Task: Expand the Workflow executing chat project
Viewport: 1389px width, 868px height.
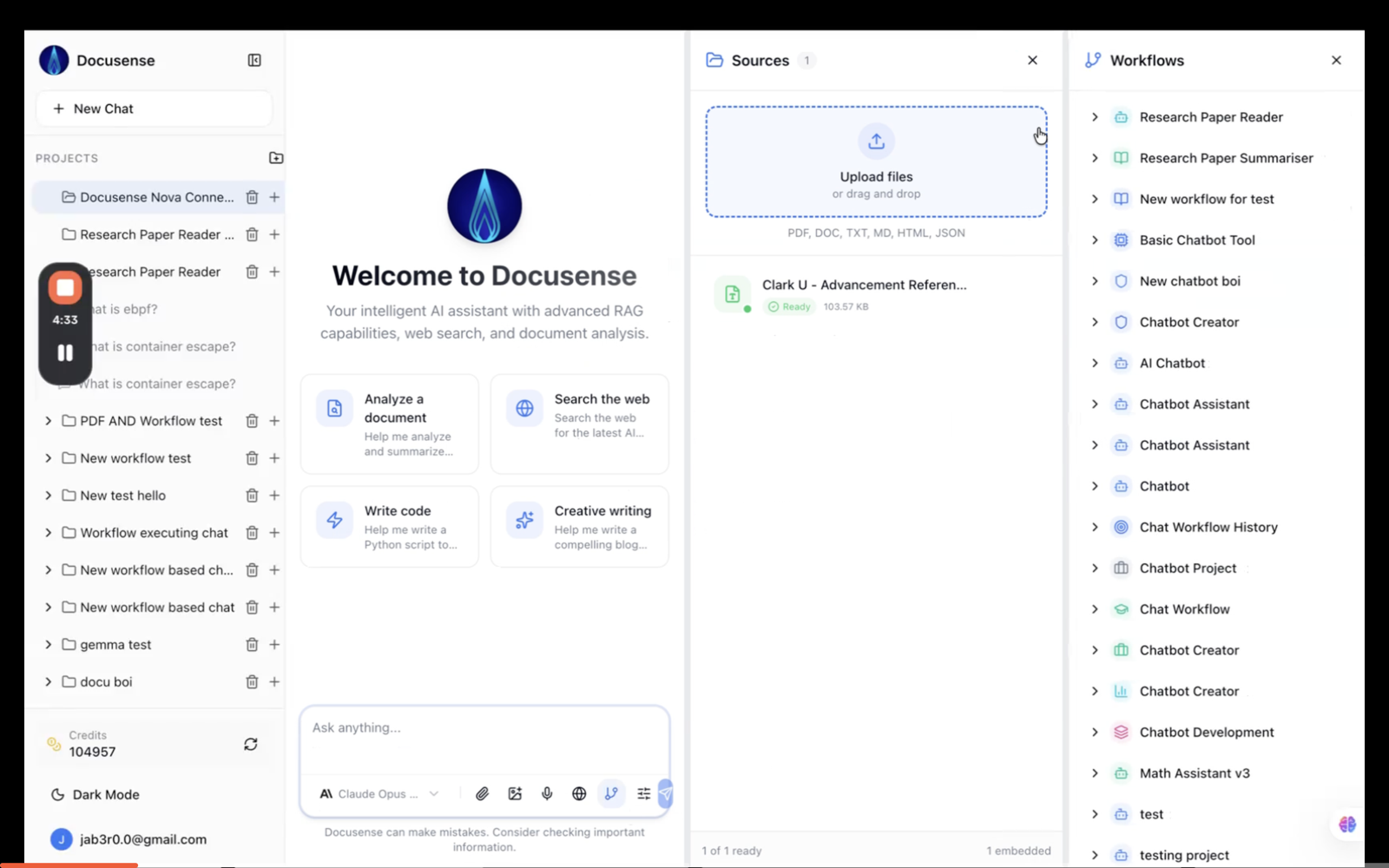Action: pyautogui.click(x=48, y=533)
